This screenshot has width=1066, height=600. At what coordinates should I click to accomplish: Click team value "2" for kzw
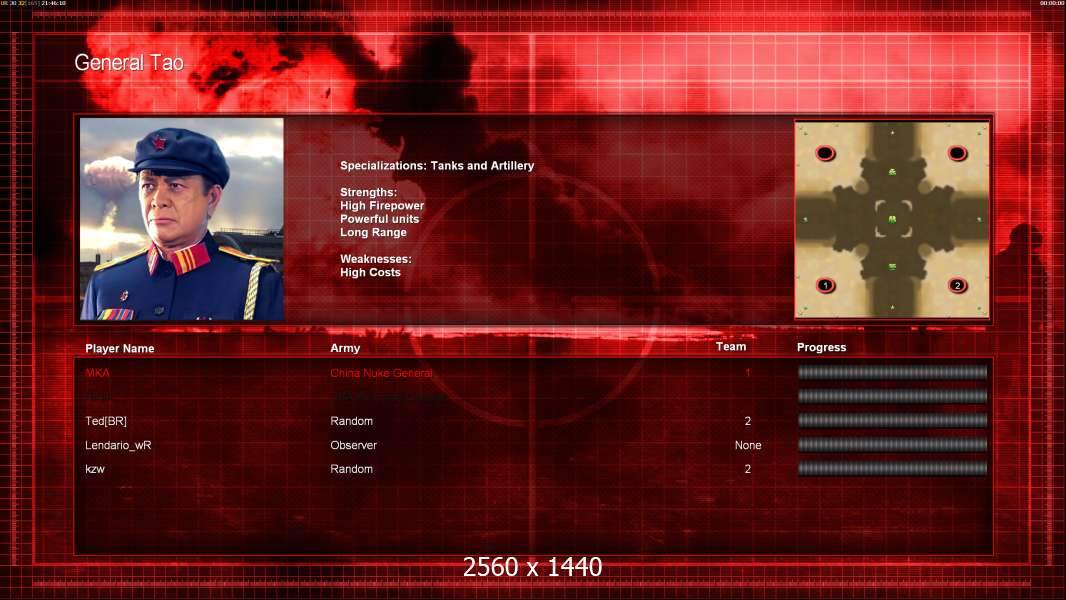click(748, 469)
